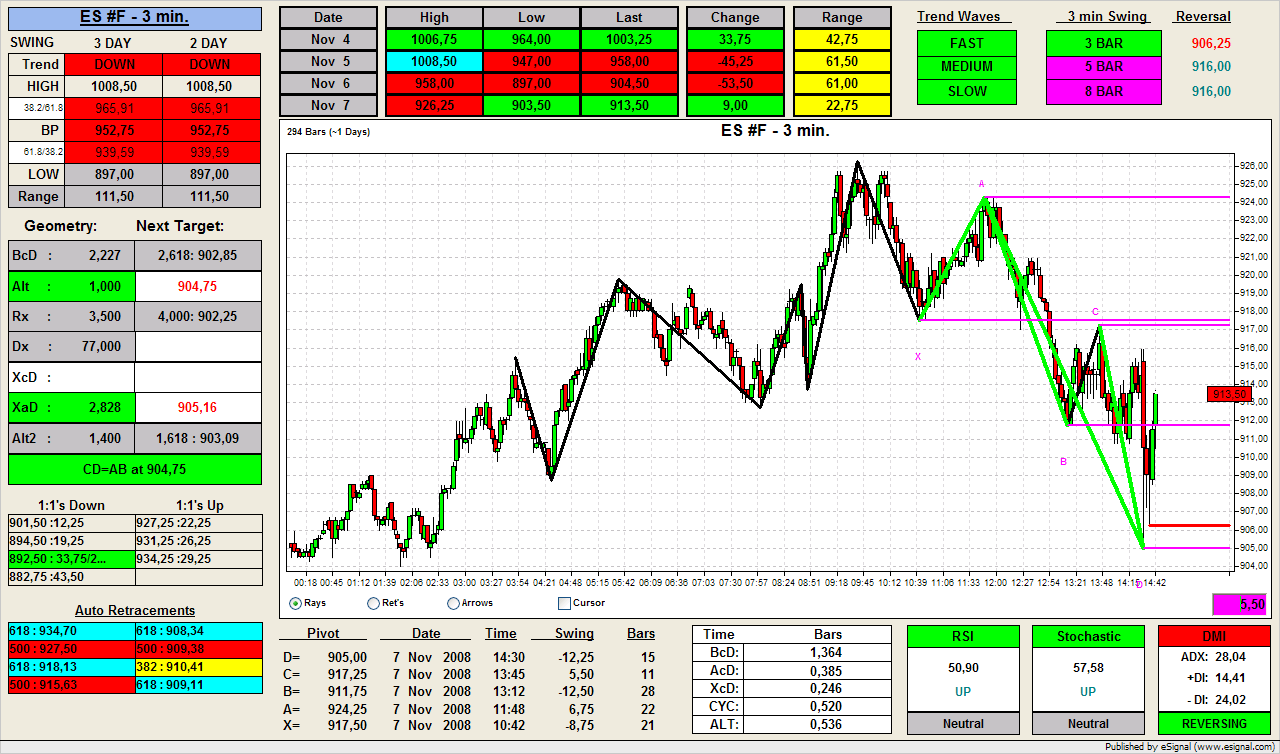This screenshot has width=1280, height=754.
Task: Click the FAST trend wave indicator
Action: tap(966, 43)
